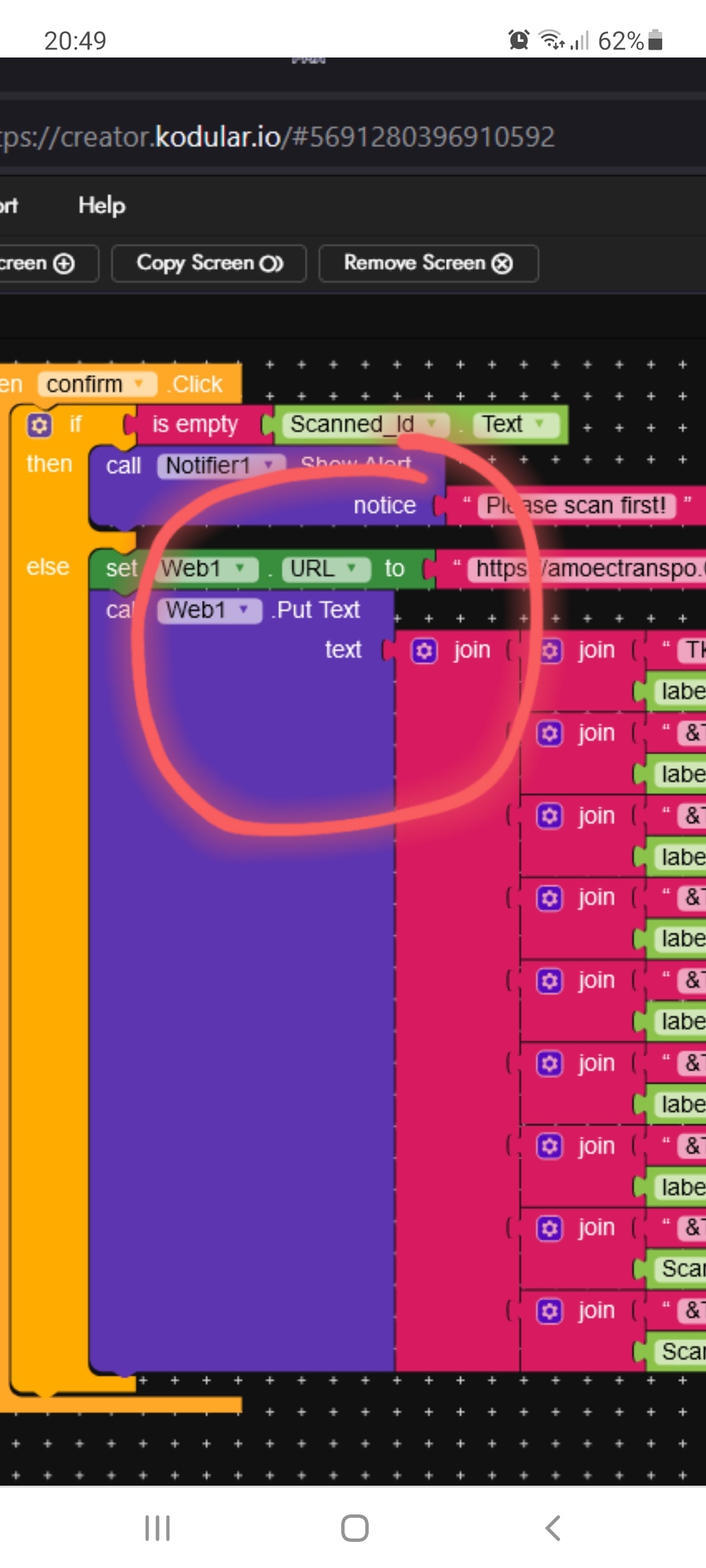This screenshot has width=706, height=1568.
Task: Click the else label of the if block
Action: click(48, 566)
